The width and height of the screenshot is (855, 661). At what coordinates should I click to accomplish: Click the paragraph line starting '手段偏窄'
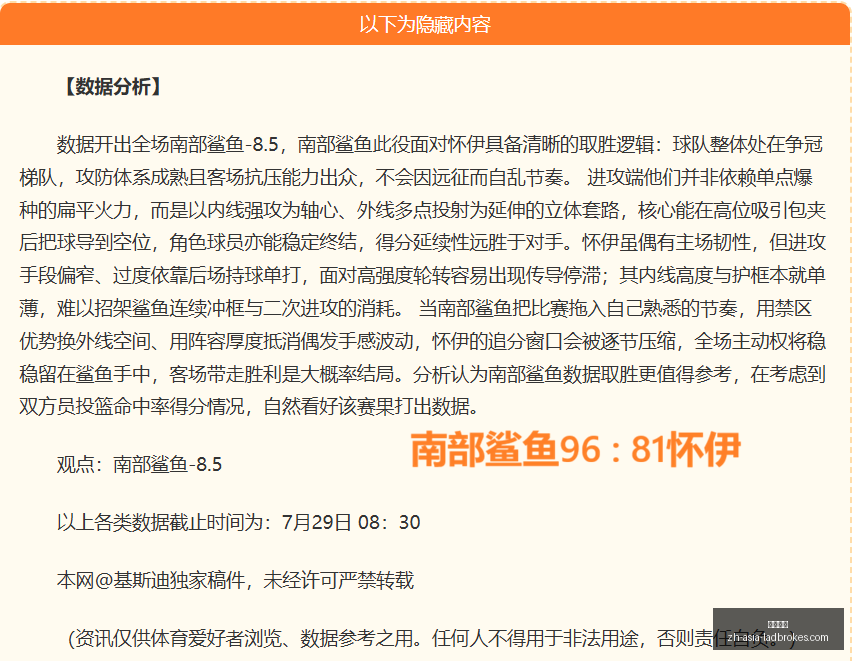pyautogui.click(x=422, y=275)
